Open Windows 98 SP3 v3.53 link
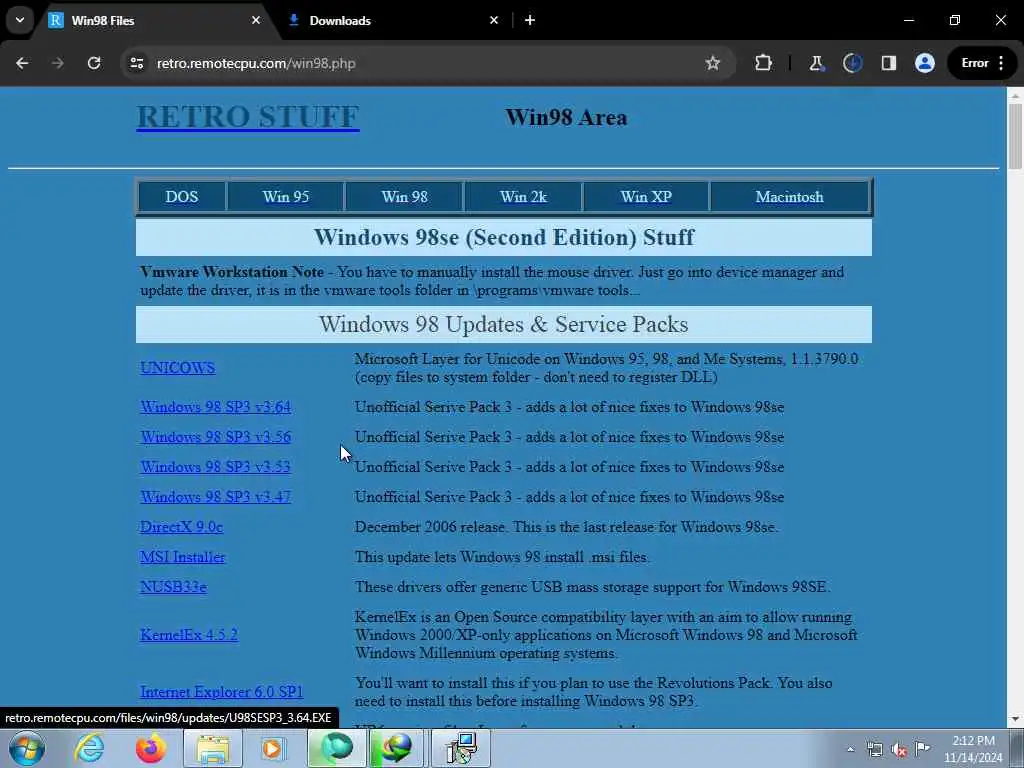The image size is (1024, 768). point(216,467)
